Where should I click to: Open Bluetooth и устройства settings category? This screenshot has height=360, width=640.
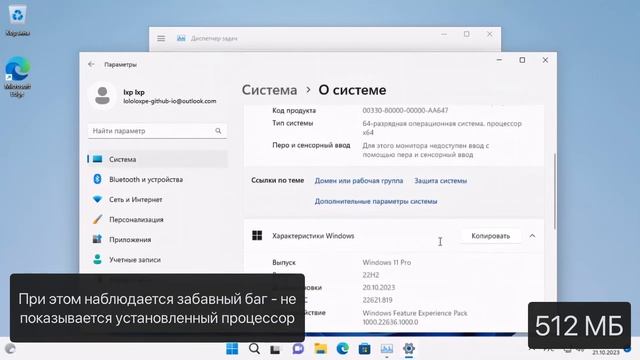[158, 179]
